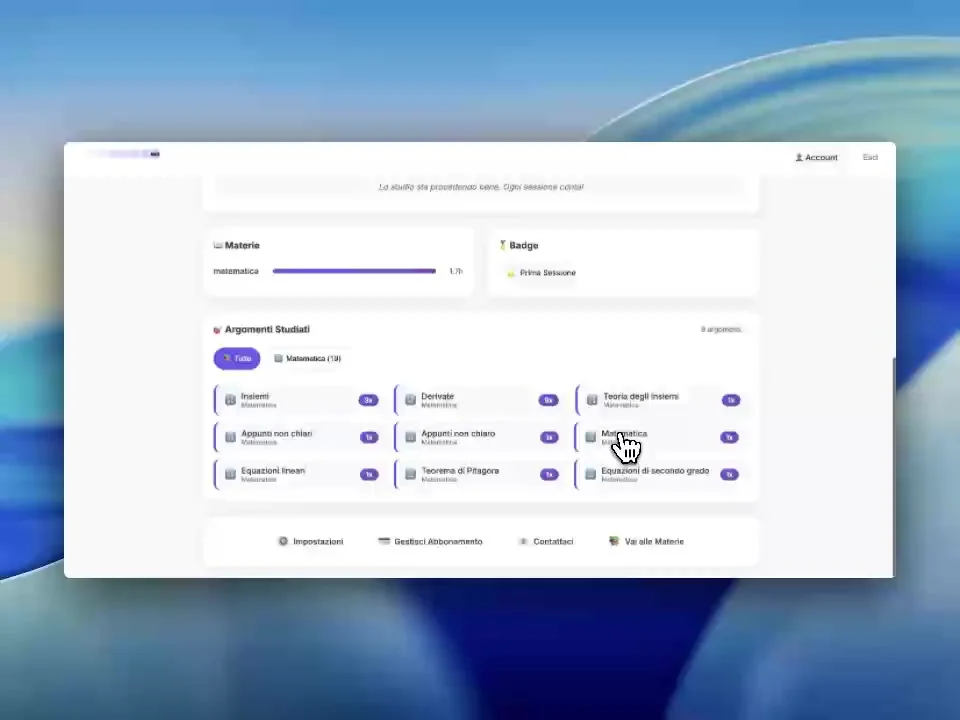960x720 pixels.
Task: Select the Tutte filter pill
Action: [236, 358]
